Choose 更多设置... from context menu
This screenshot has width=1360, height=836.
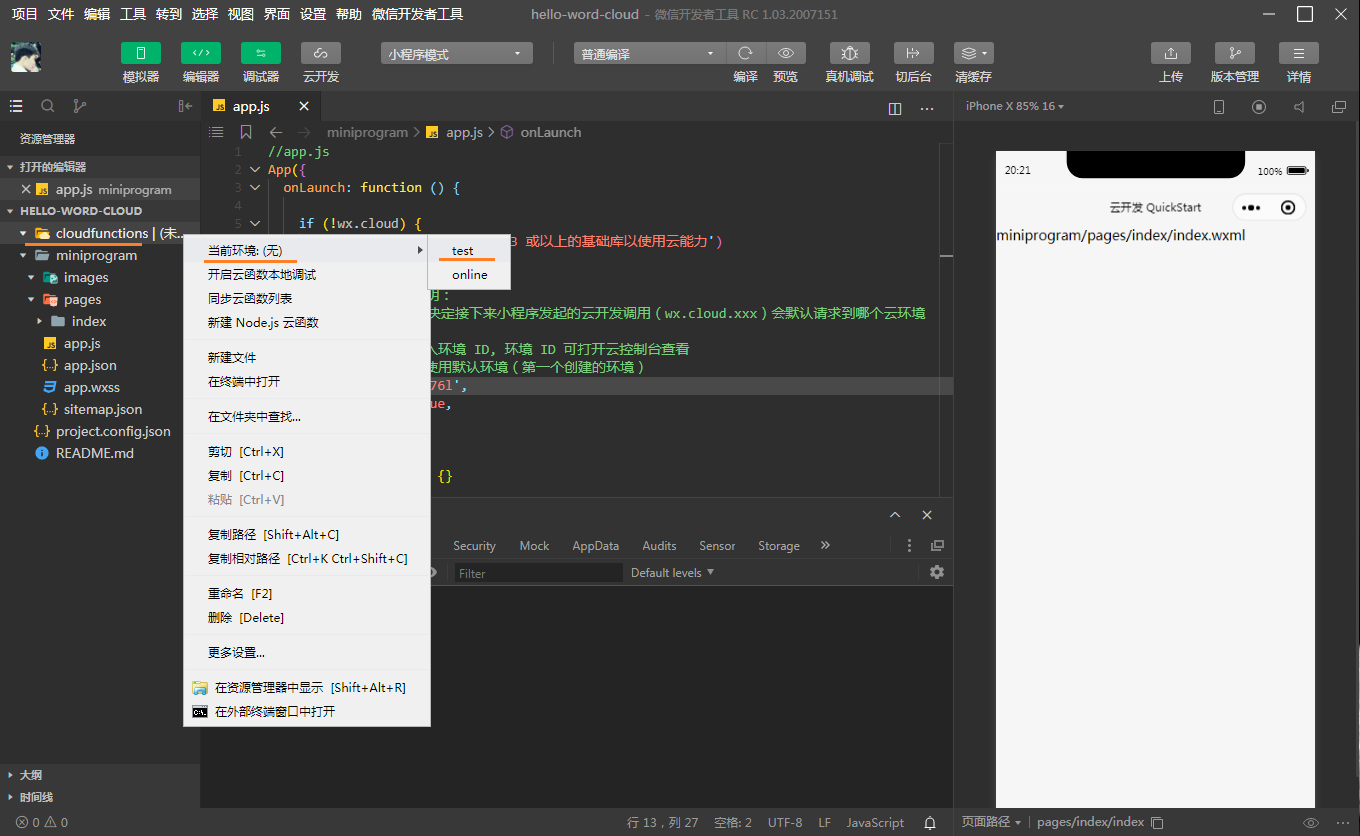tap(307, 652)
